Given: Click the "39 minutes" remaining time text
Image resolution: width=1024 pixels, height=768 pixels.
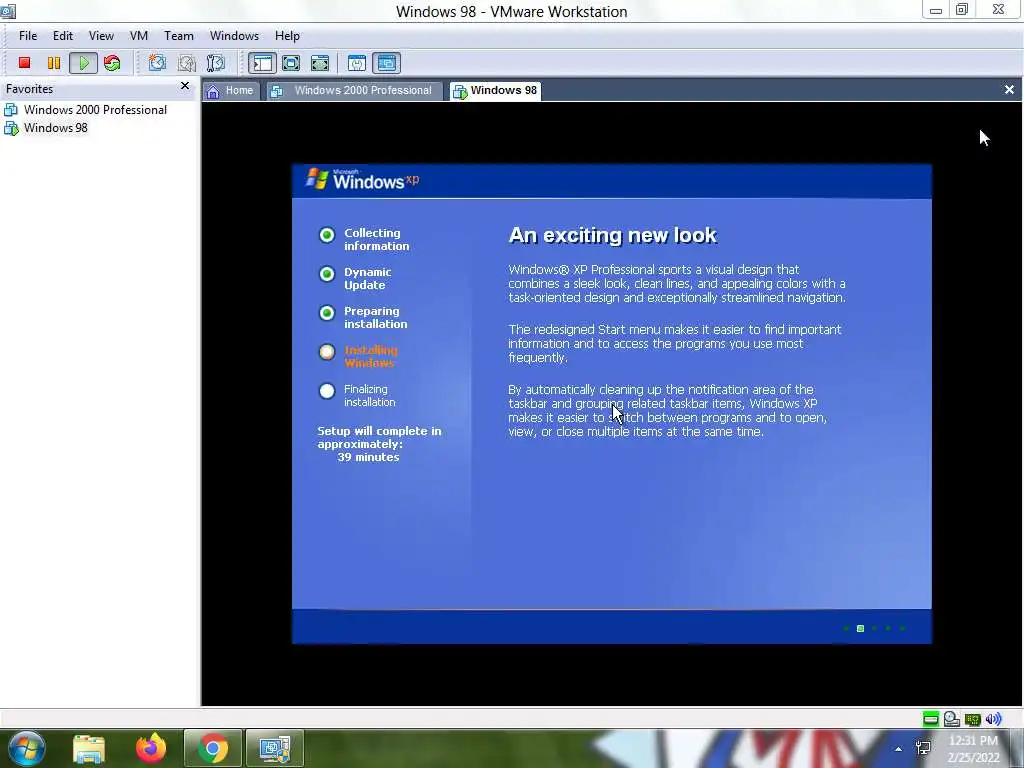Looking at the screenshot, I should [x=368, y=458].
